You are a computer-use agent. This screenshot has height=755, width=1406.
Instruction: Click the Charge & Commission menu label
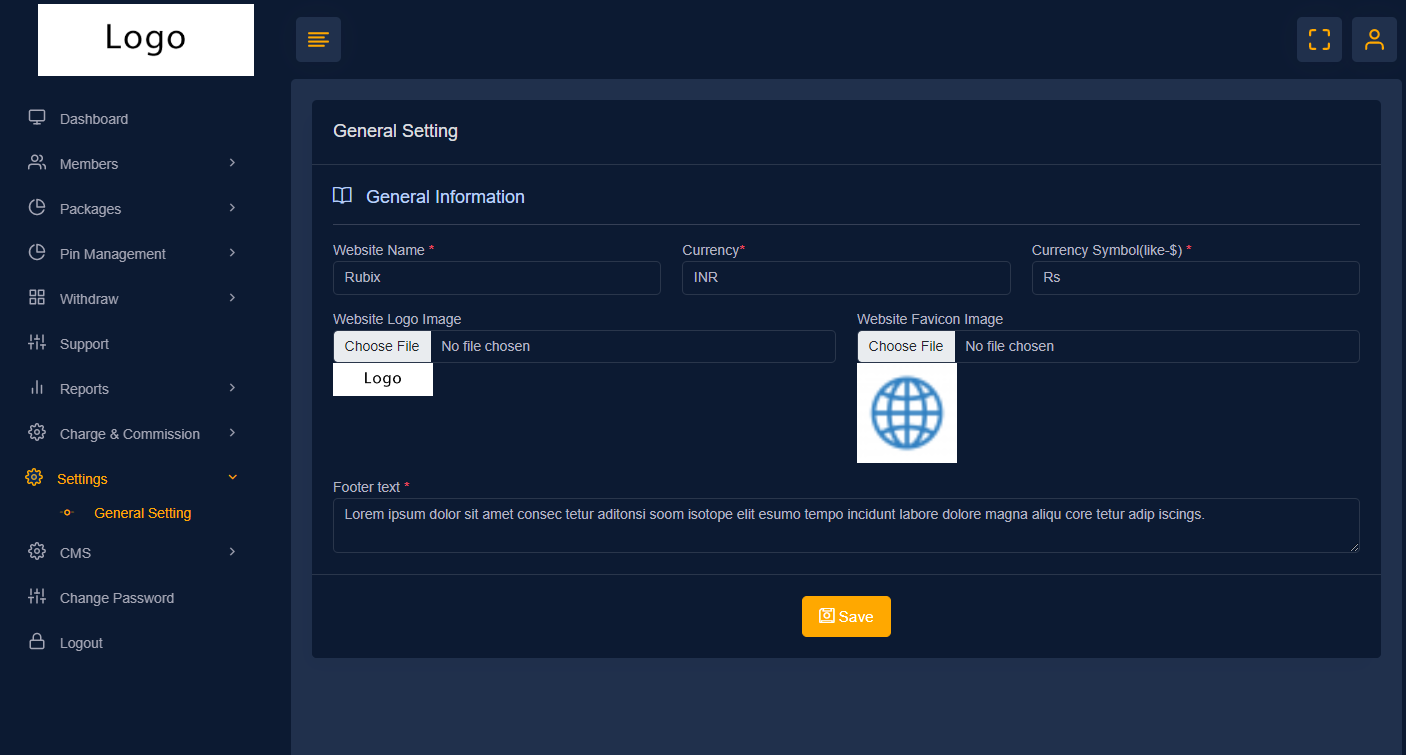[130, 434]
